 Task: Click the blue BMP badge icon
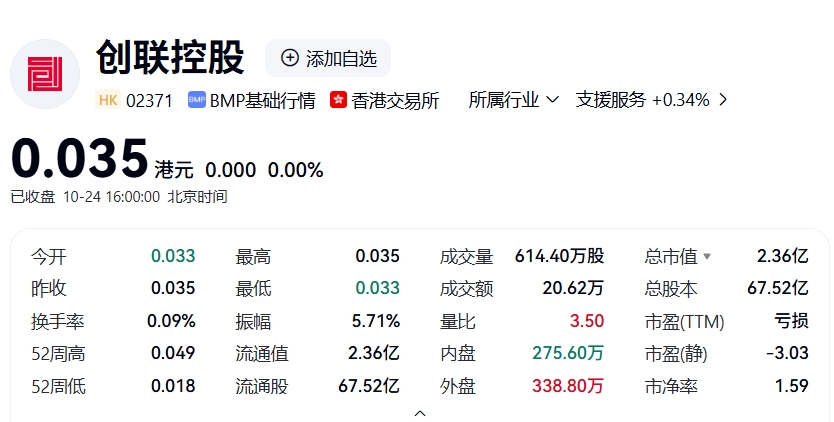click(196, 100)
